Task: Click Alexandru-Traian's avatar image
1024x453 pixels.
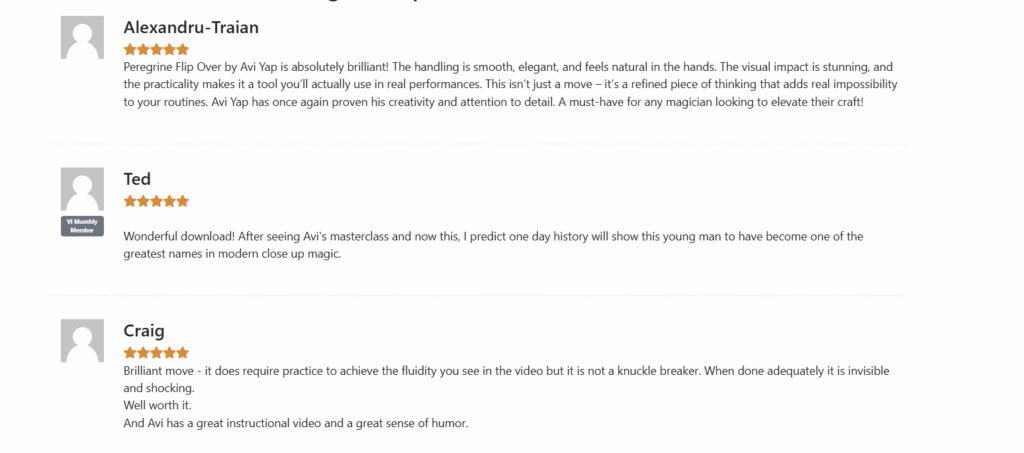Action: 82,37
